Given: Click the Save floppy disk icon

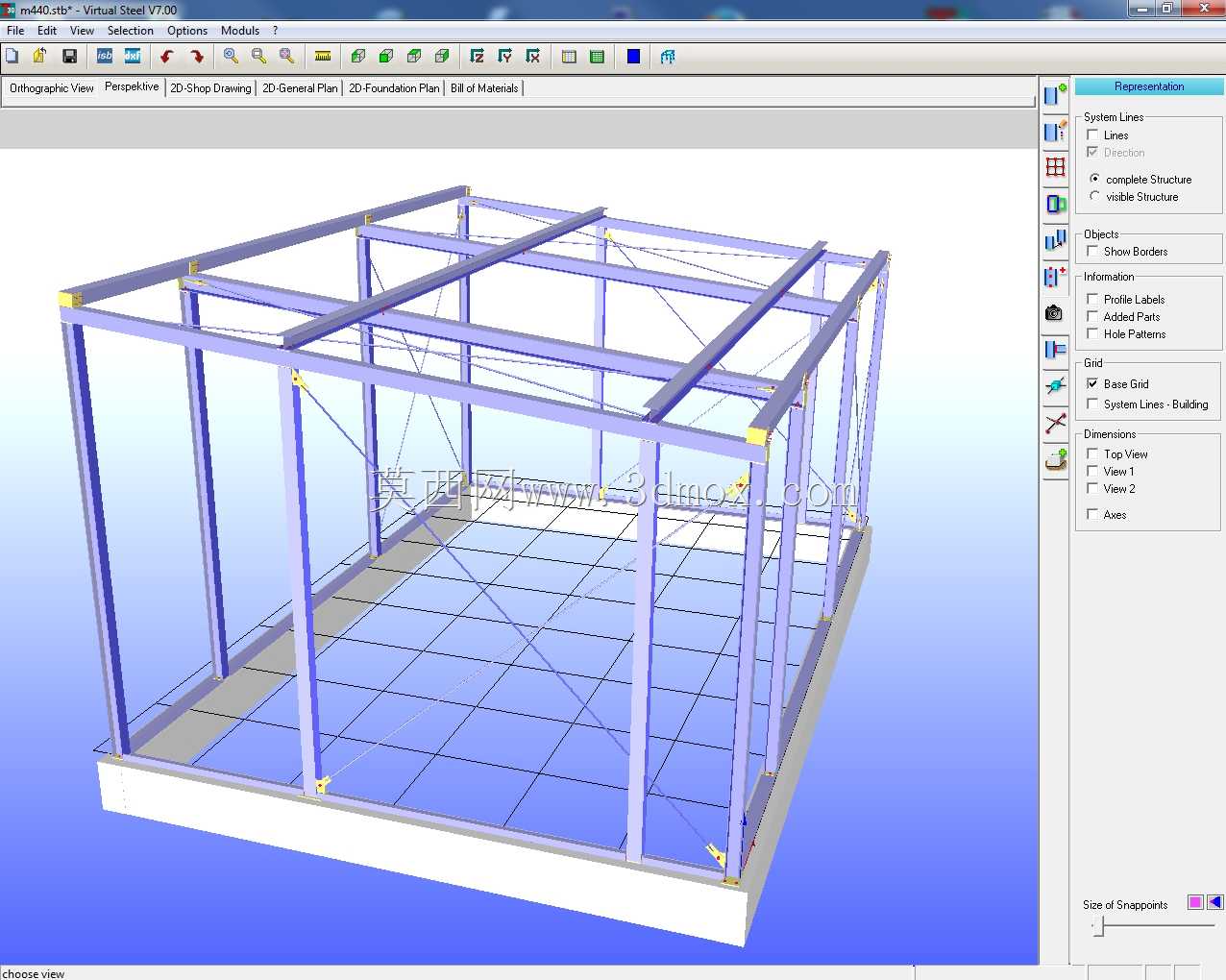Looking at the screenshot, I should tap(69, 57).
